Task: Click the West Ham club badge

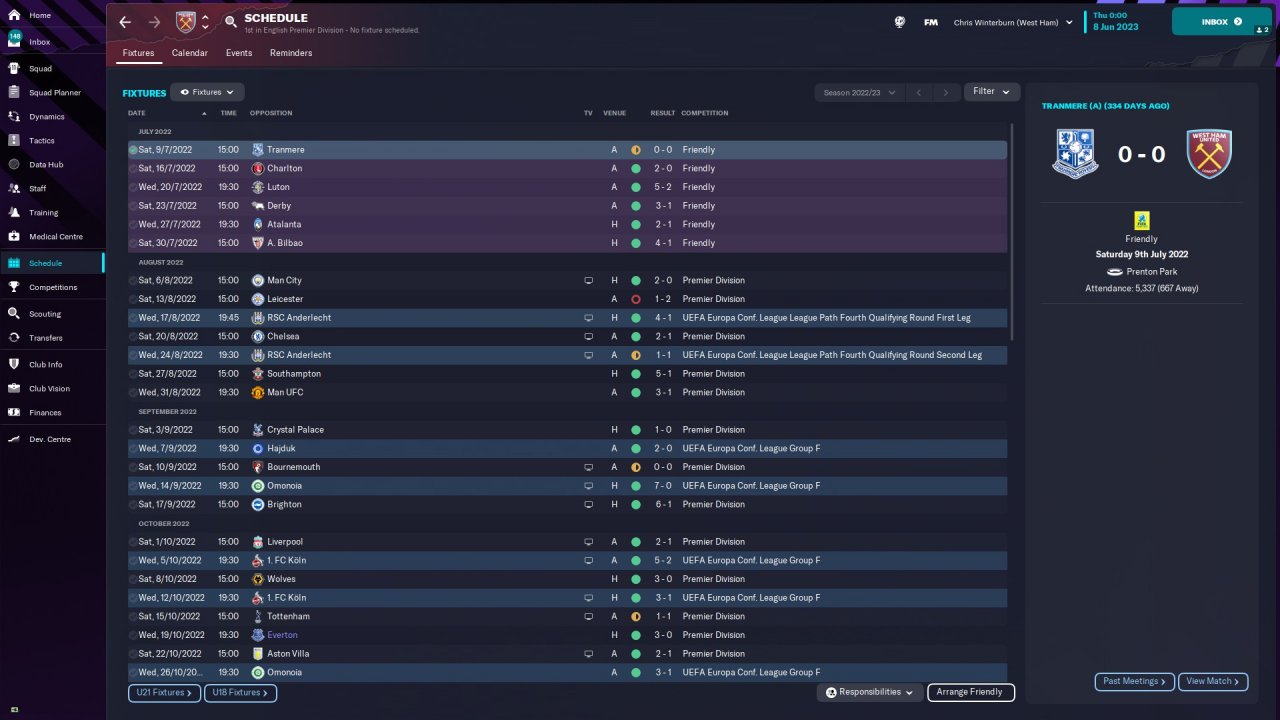Action: (x=186, y=22)
